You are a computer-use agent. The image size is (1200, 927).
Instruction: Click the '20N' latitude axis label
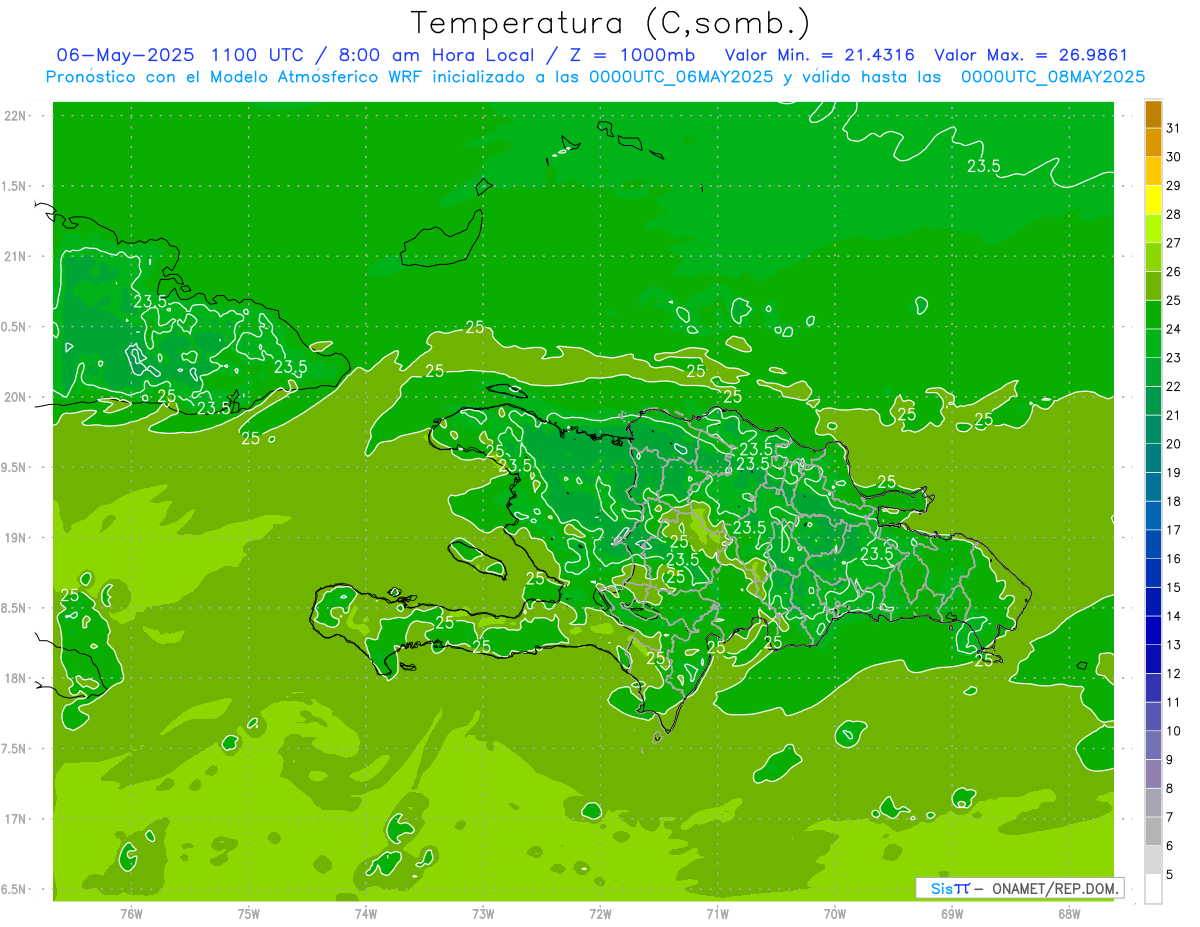(x=15, y=397)
